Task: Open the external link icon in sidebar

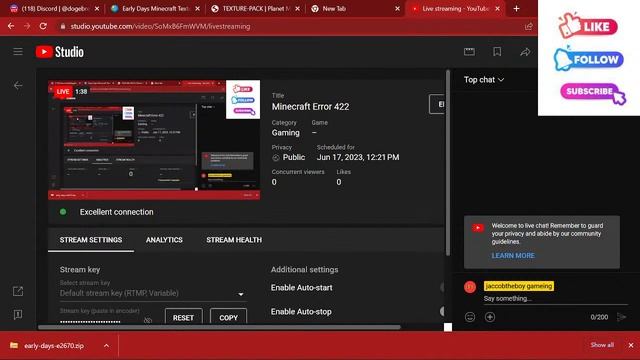Action: 18,291
